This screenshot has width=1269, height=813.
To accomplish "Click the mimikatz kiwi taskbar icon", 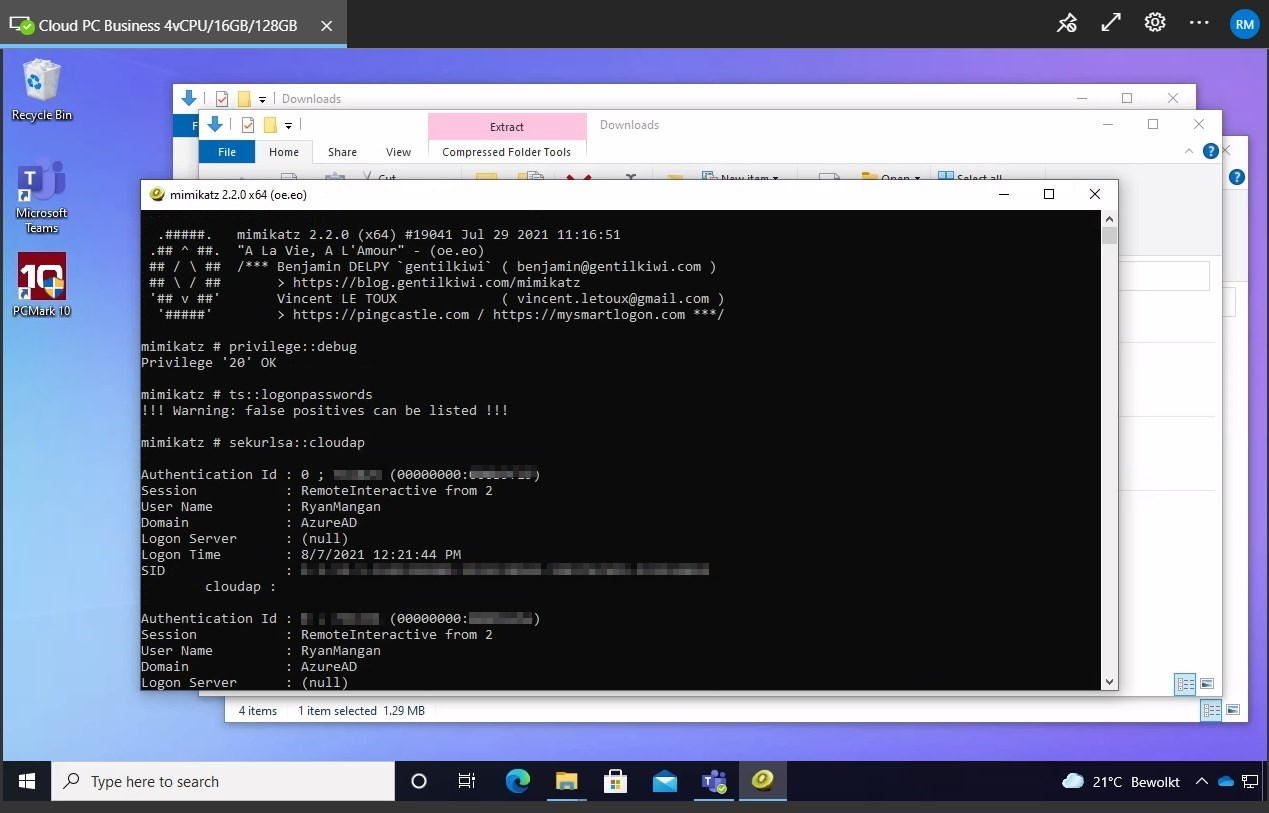I will [763, 782].
